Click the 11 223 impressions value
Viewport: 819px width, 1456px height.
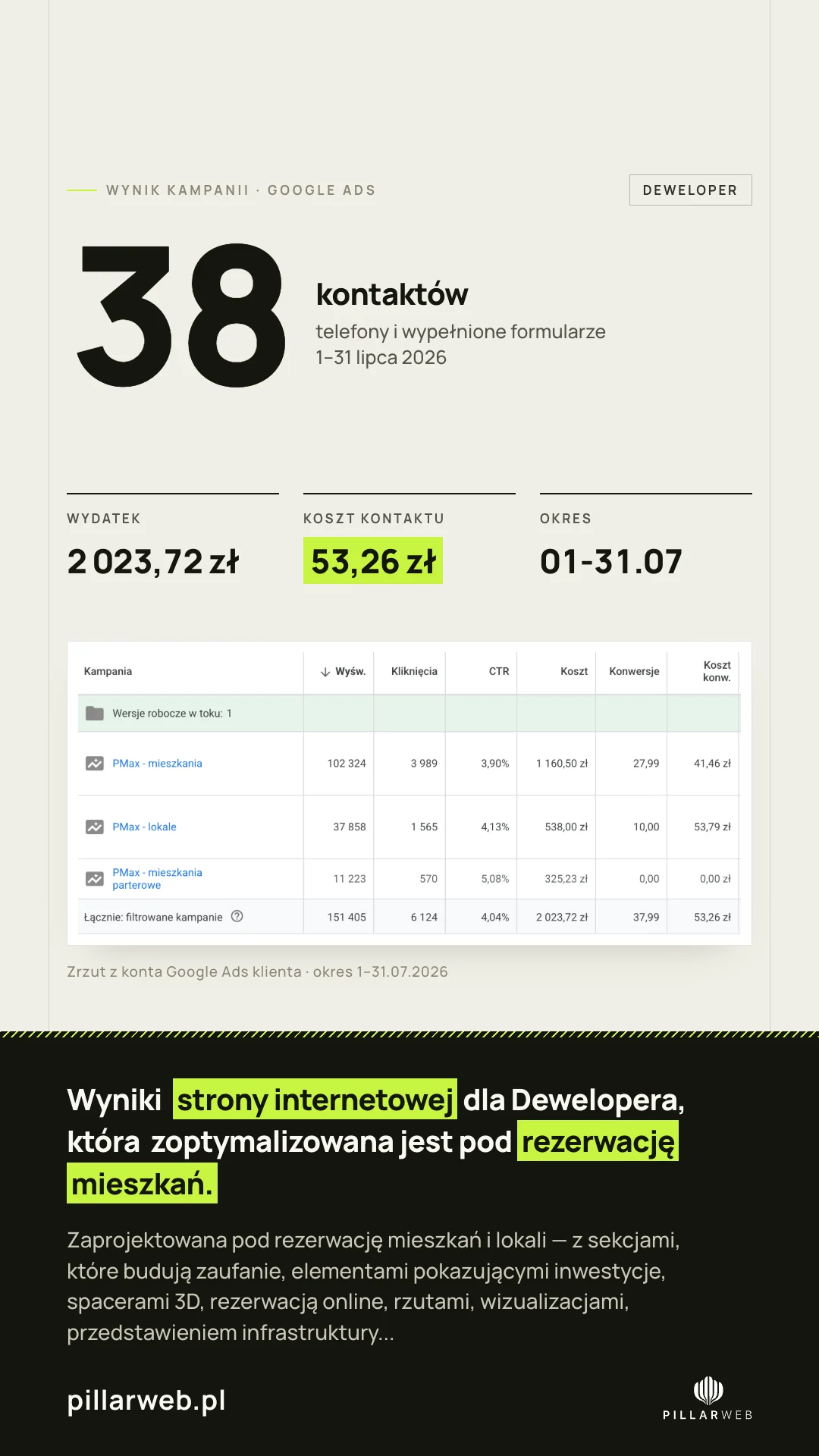click(x=350, y=879)
